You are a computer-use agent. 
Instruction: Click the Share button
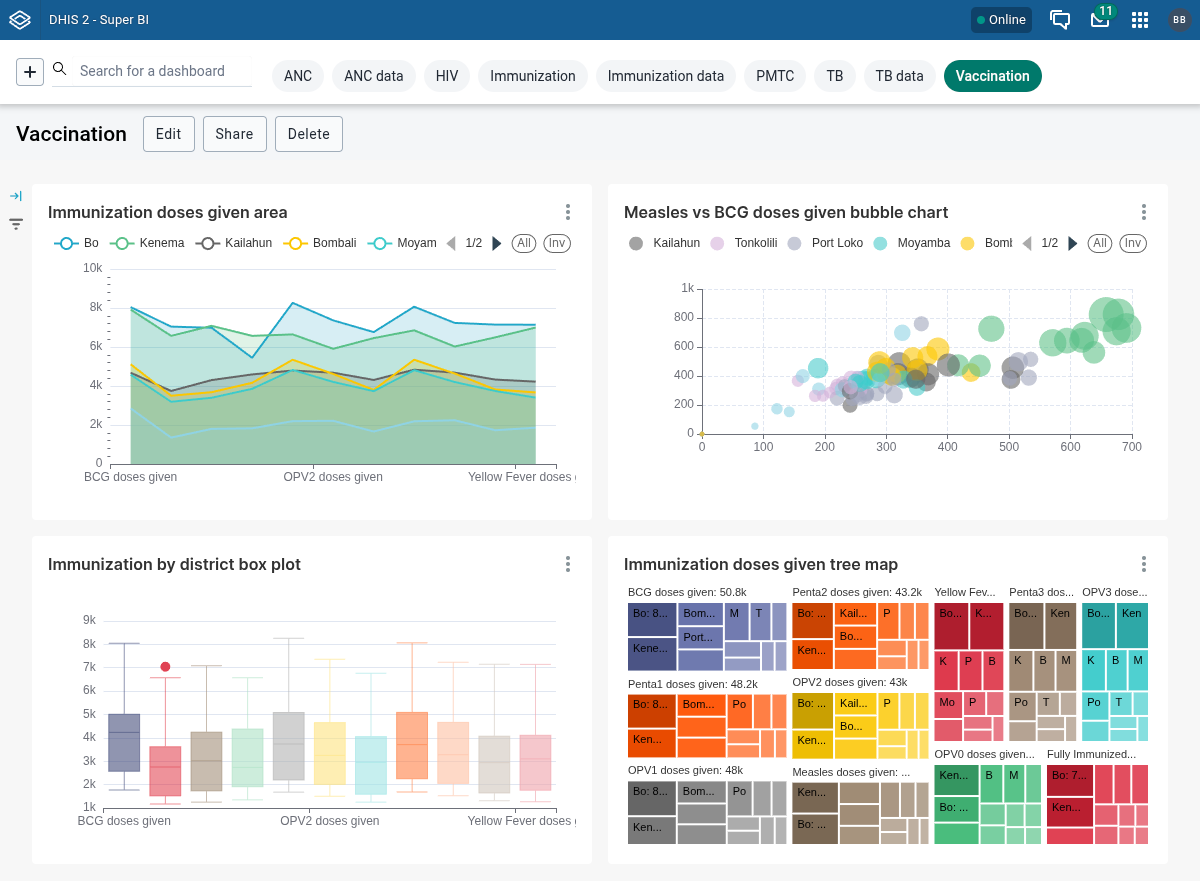[x=235, y=134]
